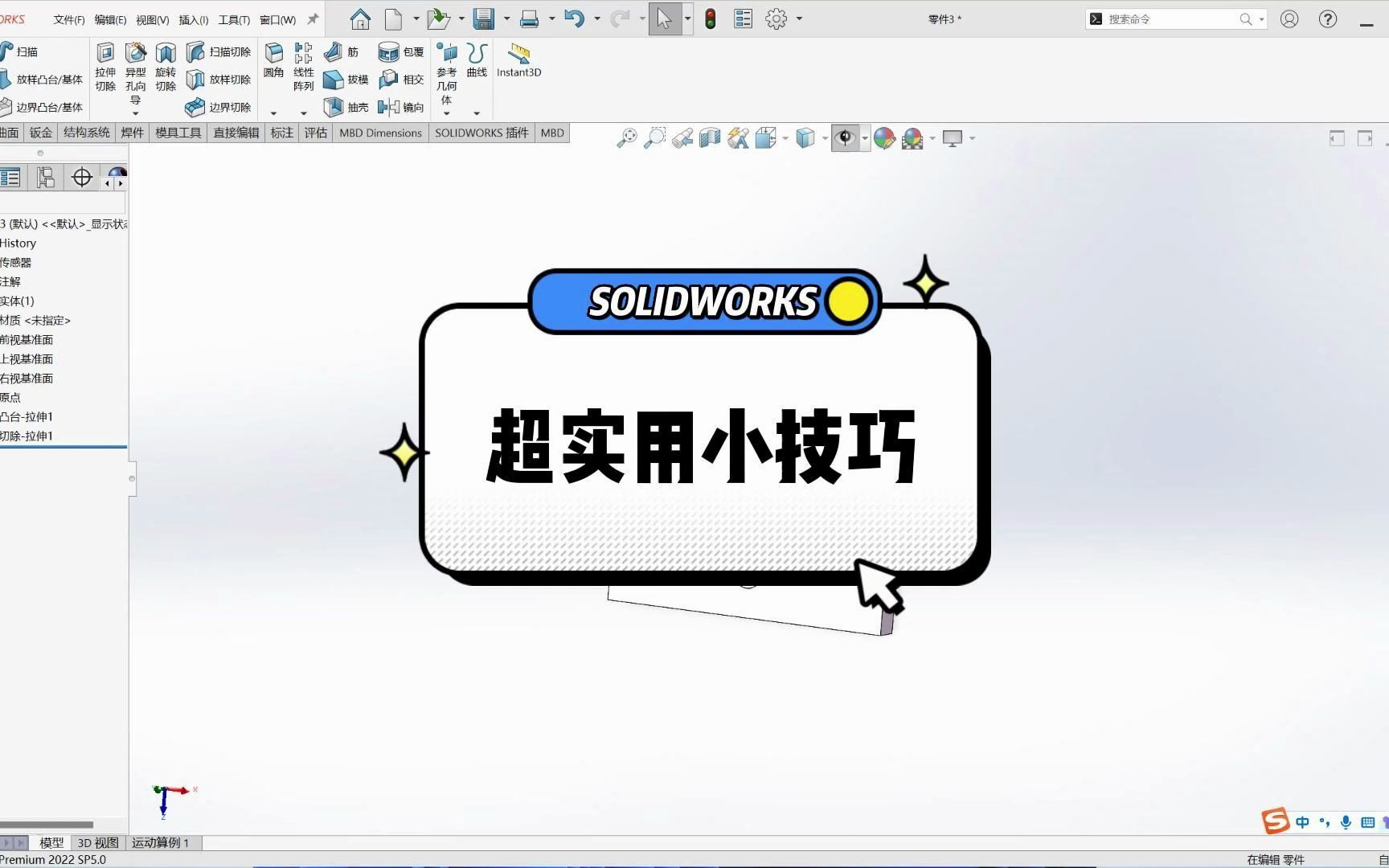
Task: Toggle the 扫描 (Sweep) tool on
Action: (x=23, y=51)
